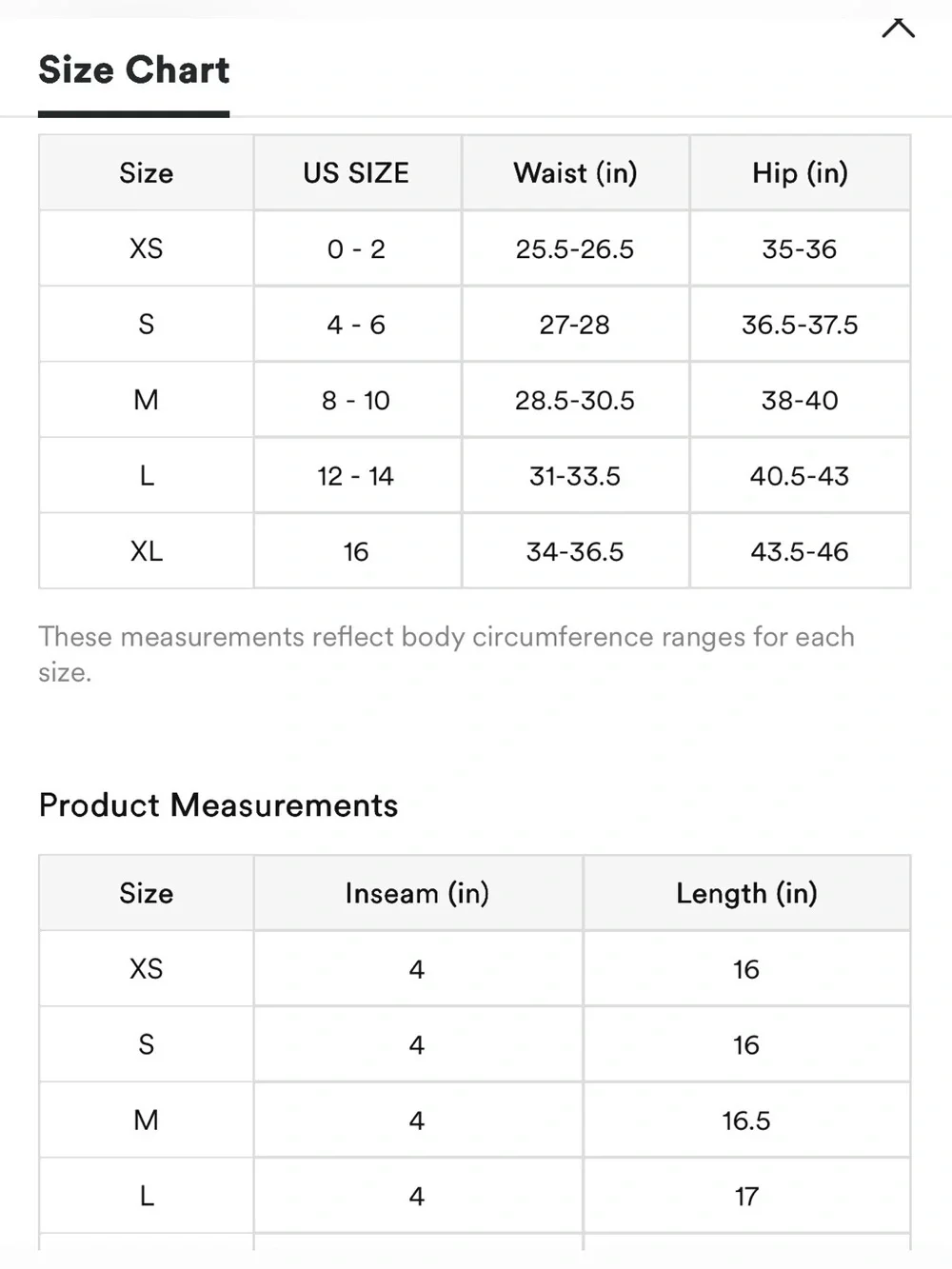
Task: Collapse the Size Chart section chevron
Action: (x=898, y=28)
